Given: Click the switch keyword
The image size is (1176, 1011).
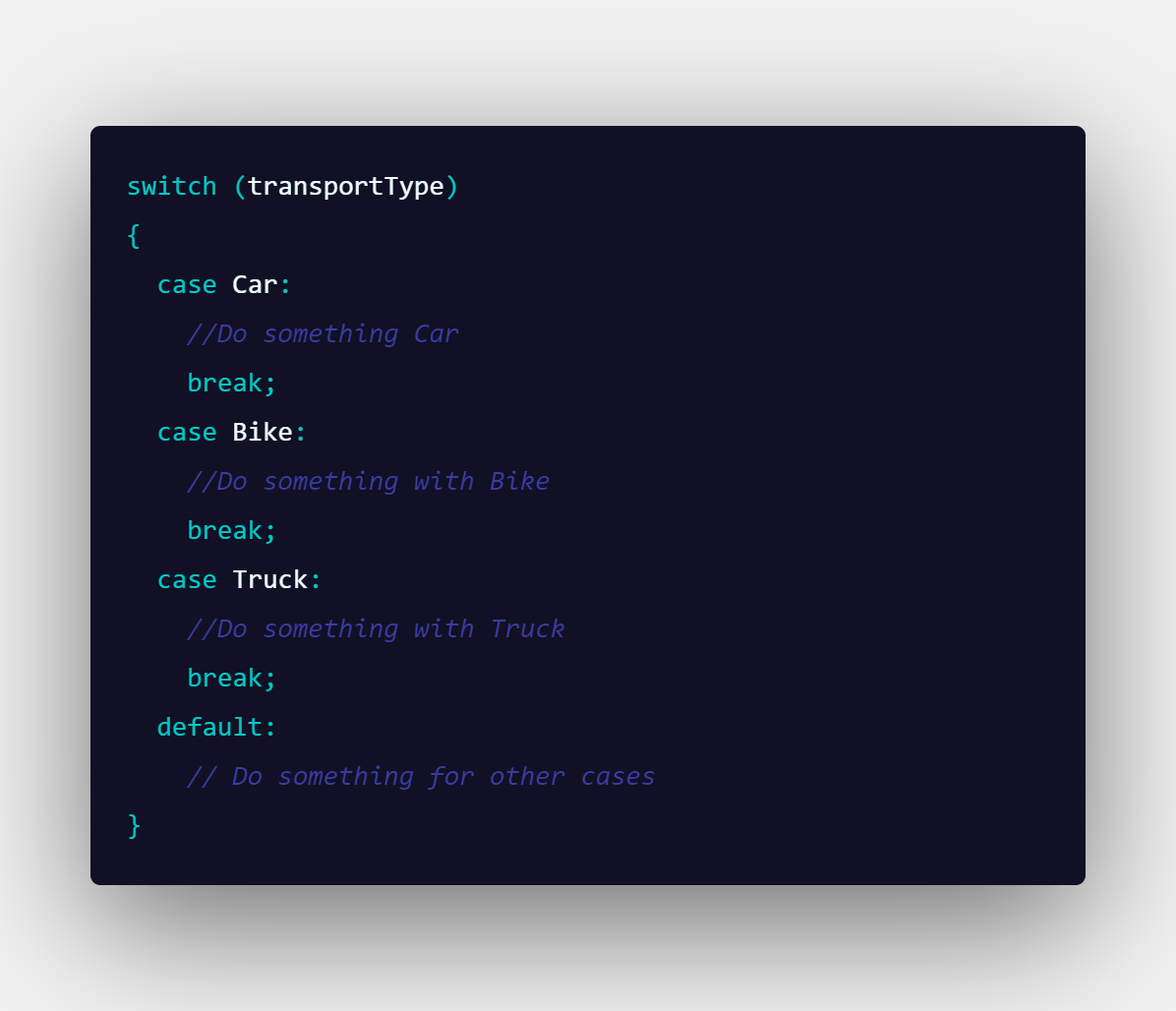Looking at the screenshot, I should [x=172, y=186].
